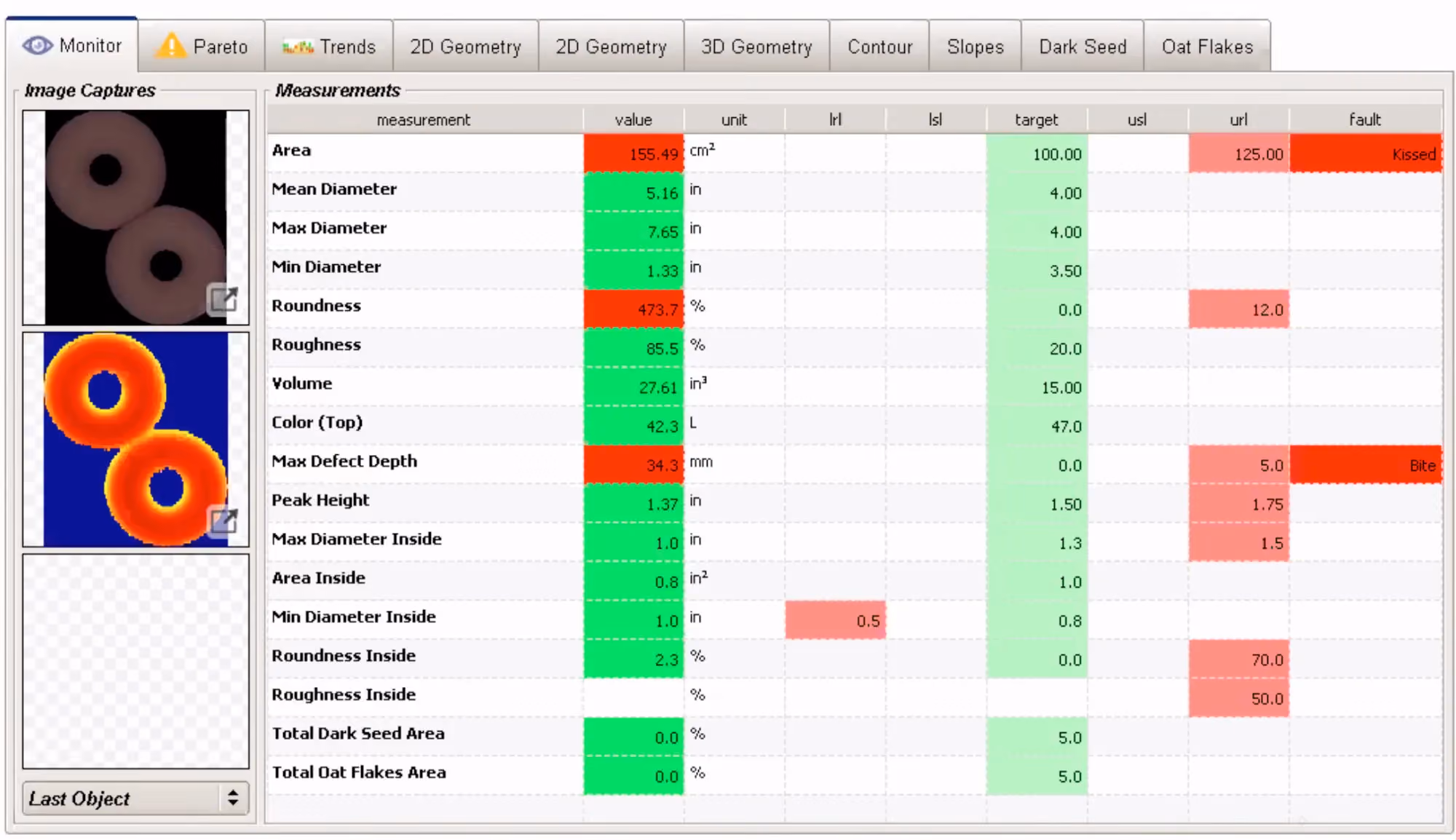Select the Area Inside row label
The height and width of the screenshot is (840, 1456).
coord(318,578)
